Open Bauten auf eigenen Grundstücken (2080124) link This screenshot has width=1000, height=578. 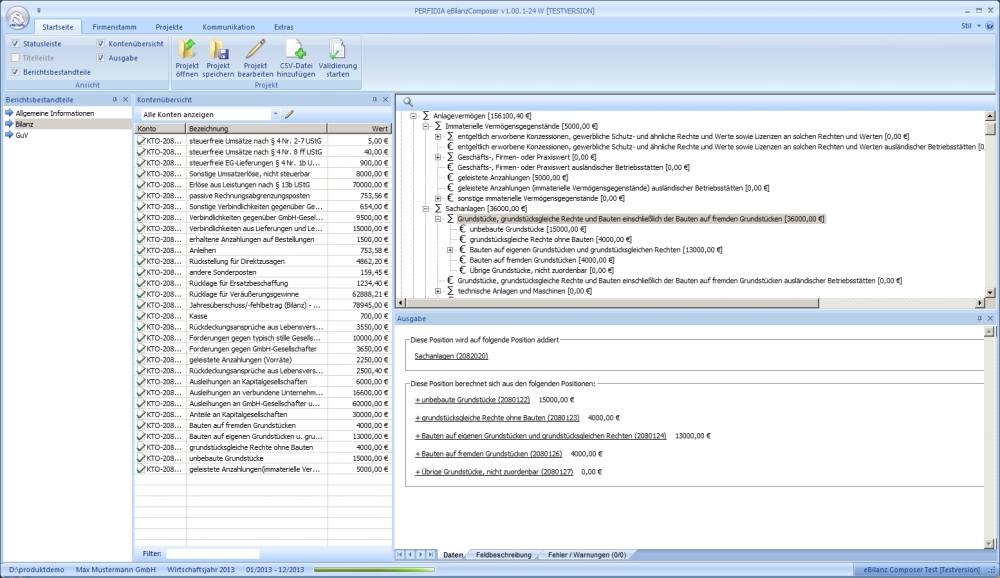pos(541,436)
